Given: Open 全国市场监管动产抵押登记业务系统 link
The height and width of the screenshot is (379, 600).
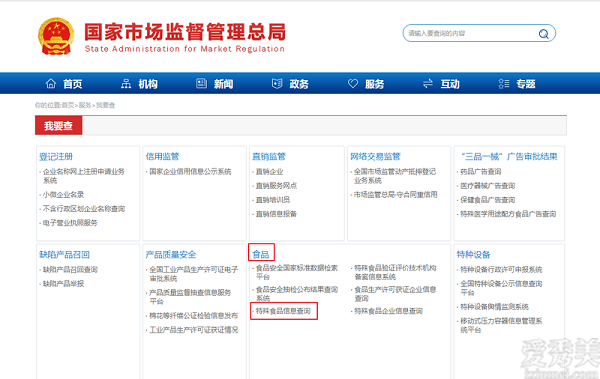Looking at the screenshot, I should 395,176.
